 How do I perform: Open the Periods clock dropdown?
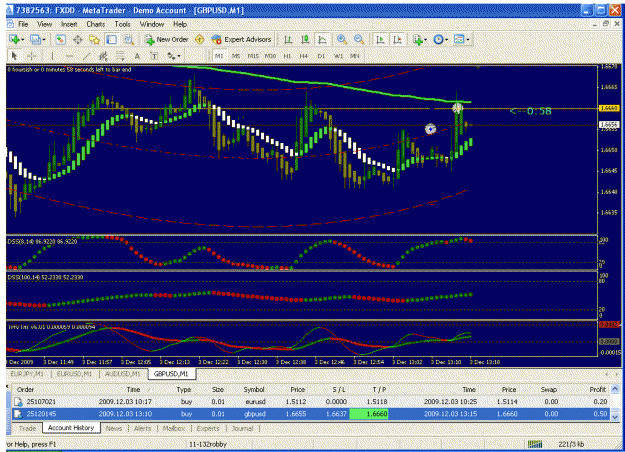pos(441,39)
